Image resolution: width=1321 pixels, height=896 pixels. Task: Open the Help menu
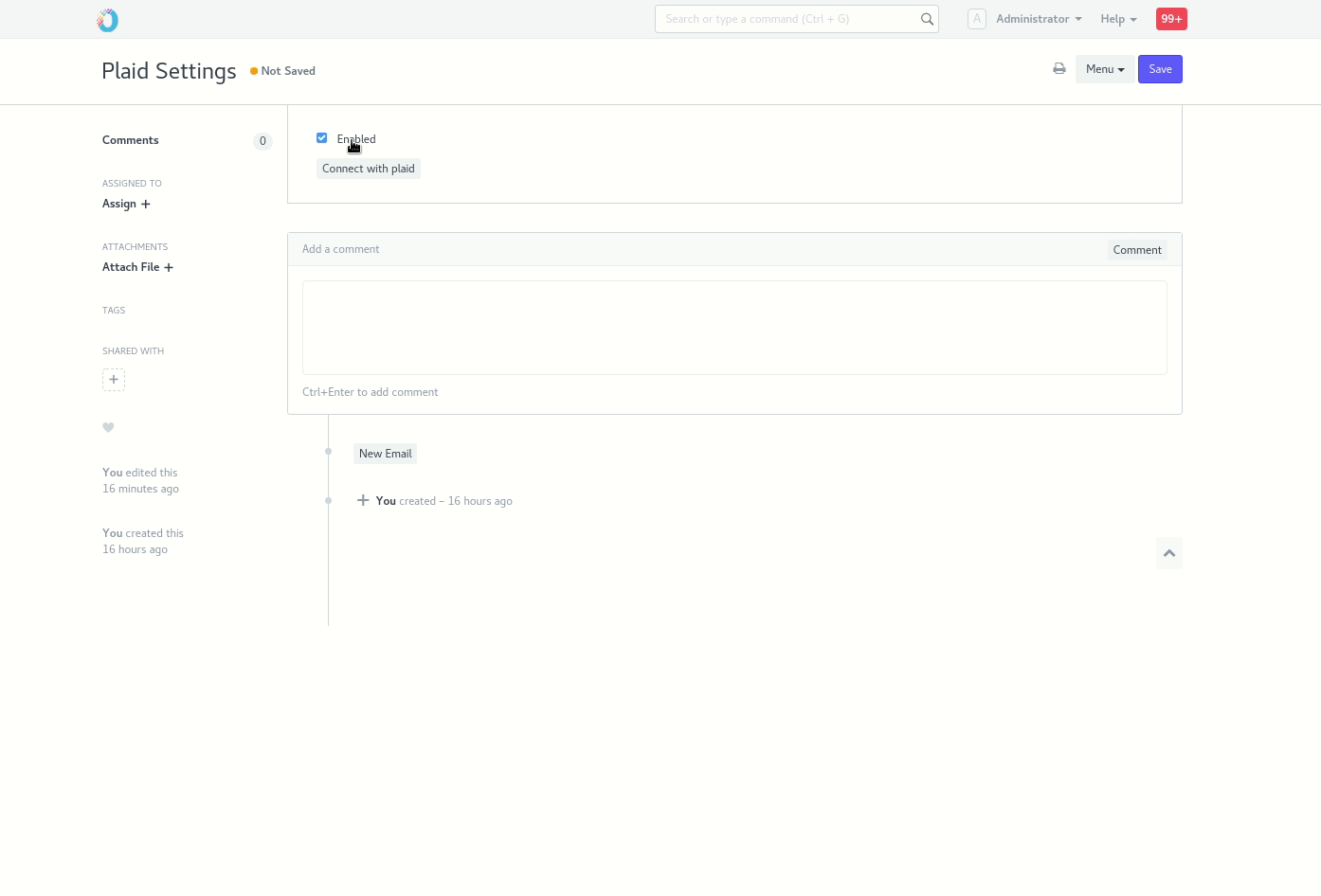tap(1117, 19)
